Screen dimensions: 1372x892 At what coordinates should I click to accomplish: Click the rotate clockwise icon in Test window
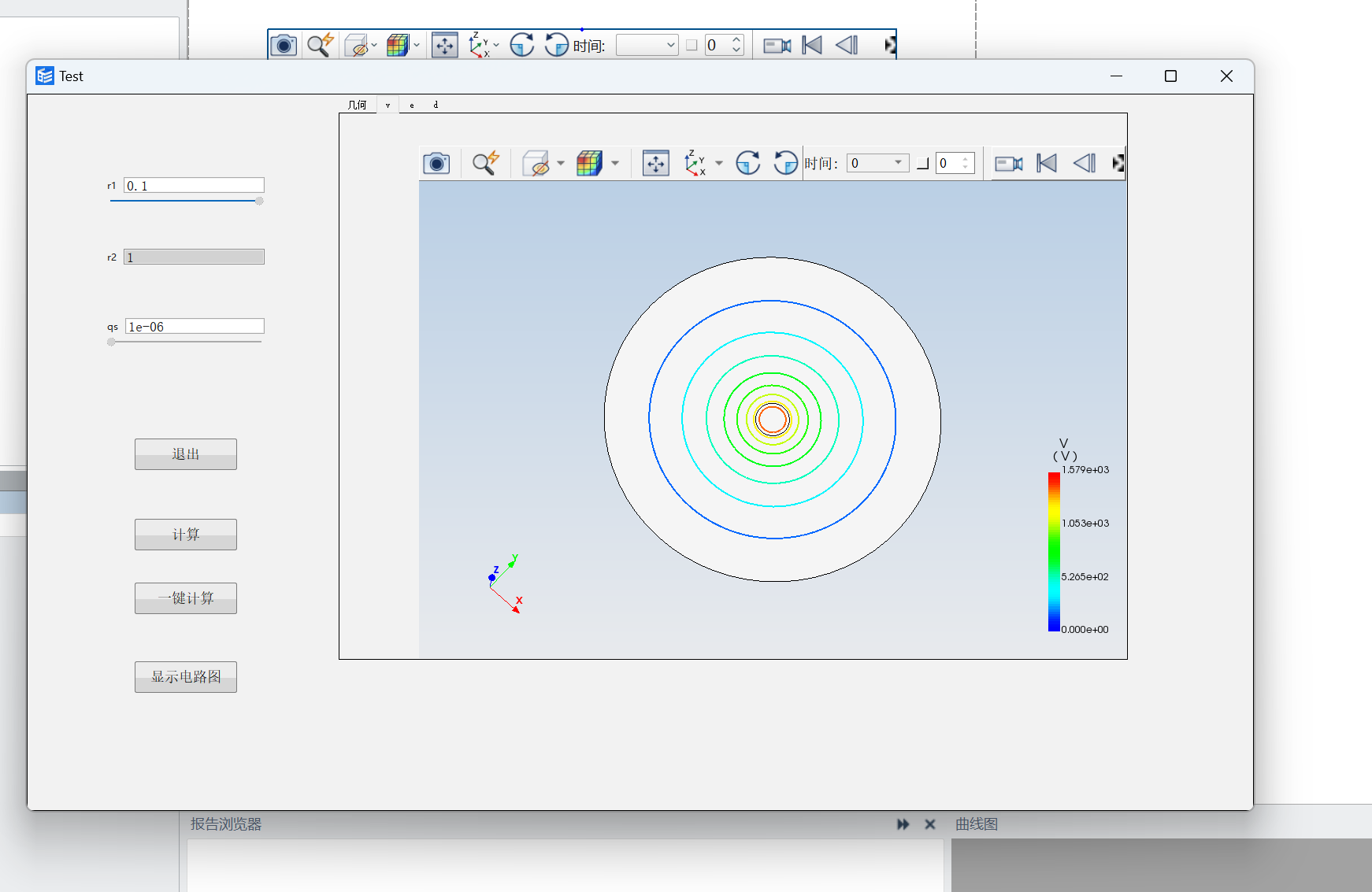tap(747, 163)
